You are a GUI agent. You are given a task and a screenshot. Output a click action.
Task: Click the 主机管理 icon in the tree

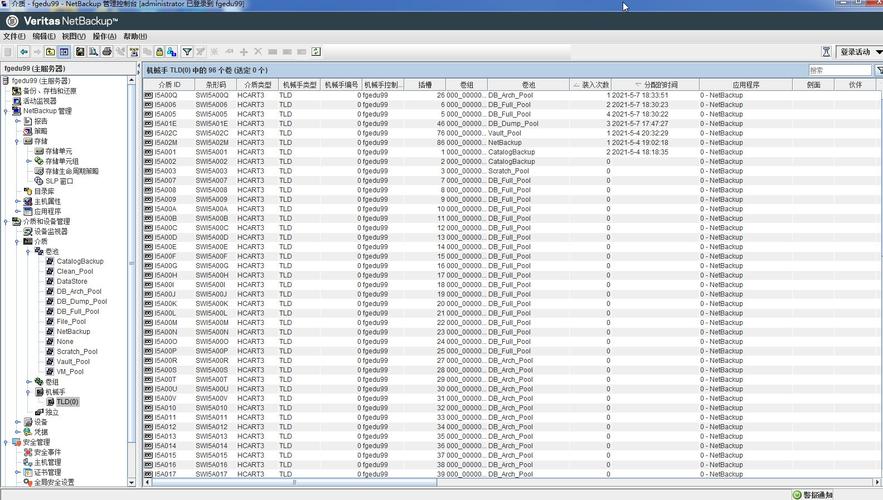coord(28,462)
